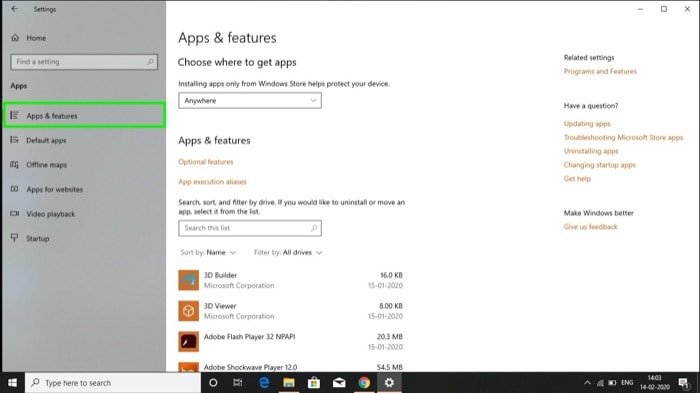The image size is (700, 393).
Task: Open App execution aliases link
Action: click(x=212, y=182)
